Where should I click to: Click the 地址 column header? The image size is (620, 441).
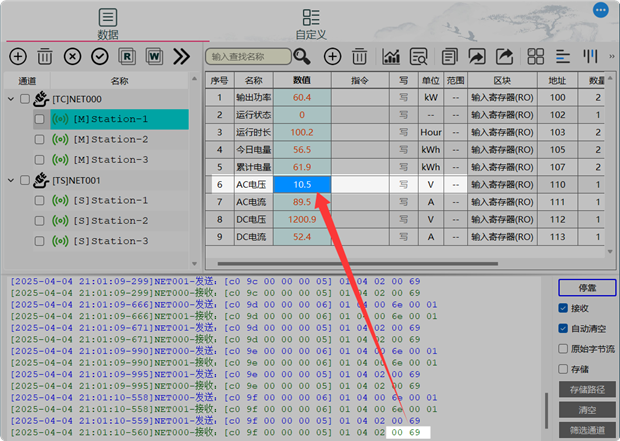(x=558, y=80)
